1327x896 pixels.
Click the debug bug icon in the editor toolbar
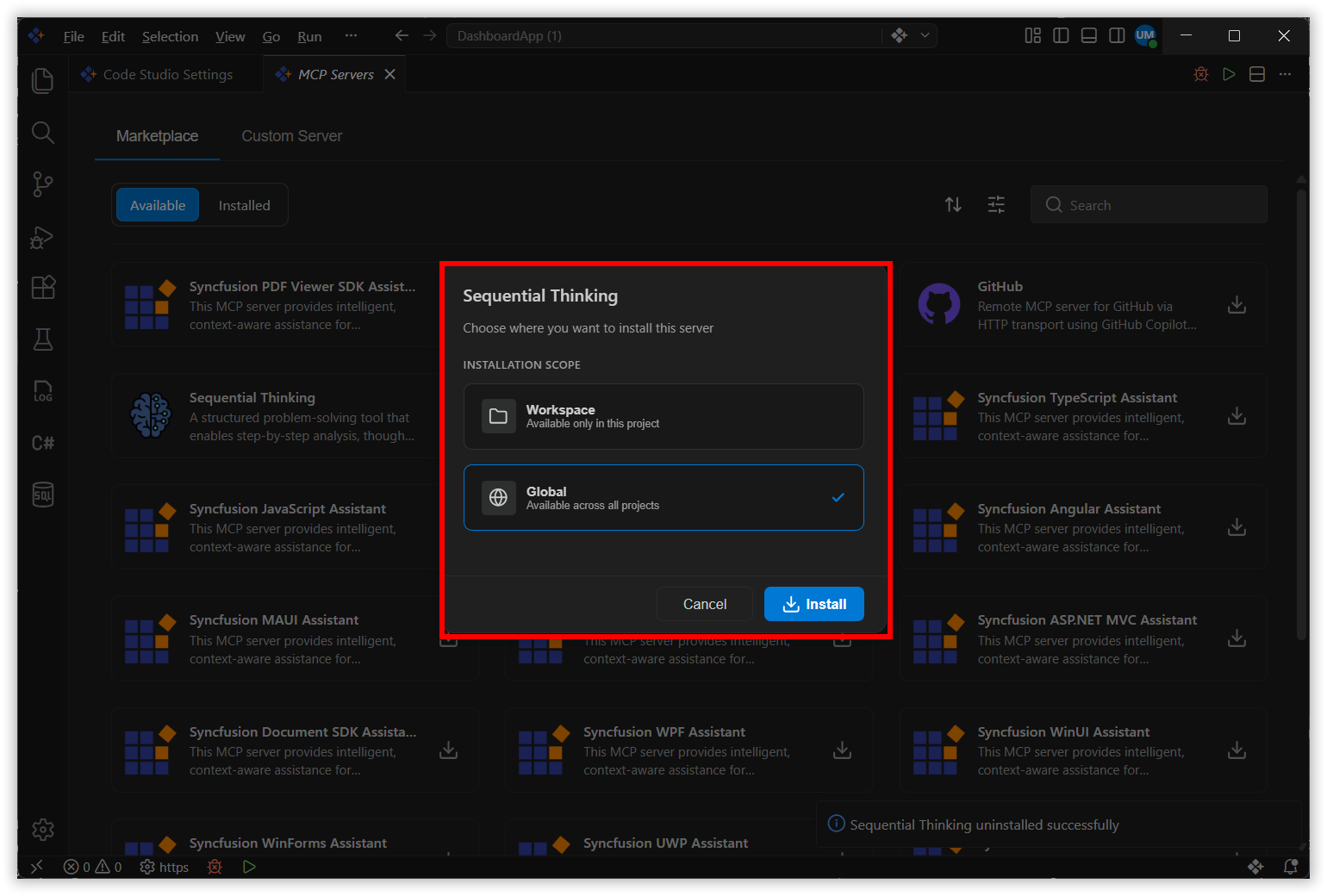tap(1201, 74)
